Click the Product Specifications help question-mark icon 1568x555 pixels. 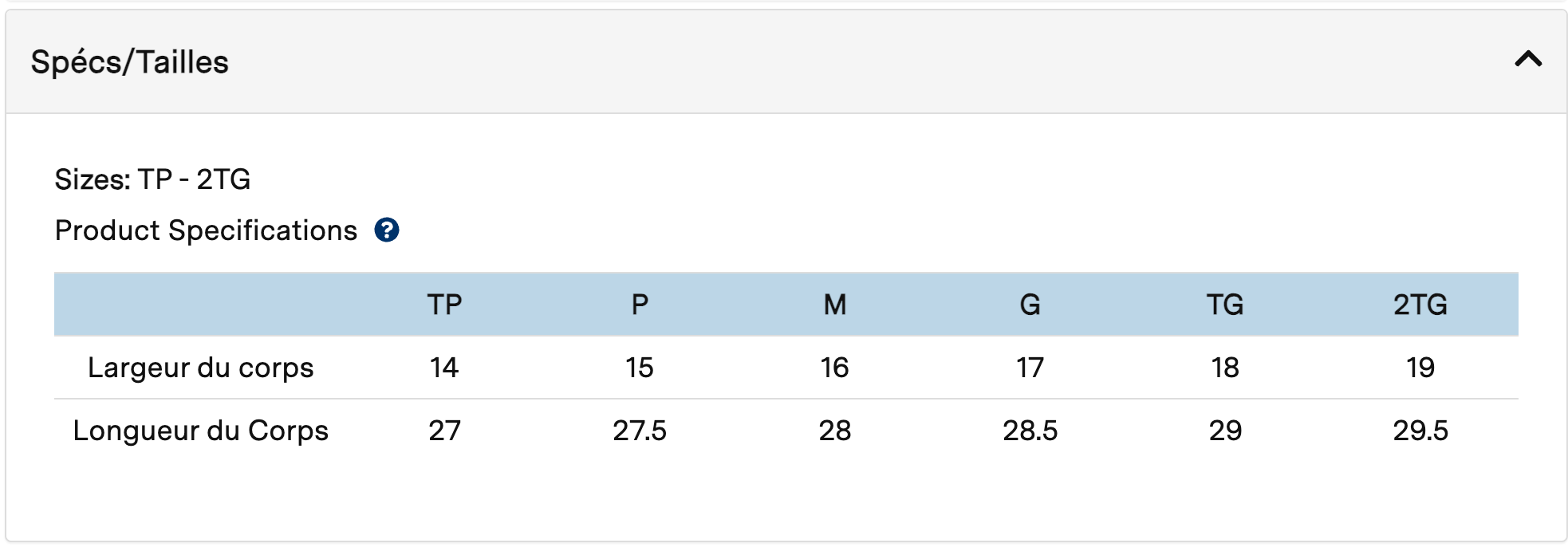coord(387,230)
